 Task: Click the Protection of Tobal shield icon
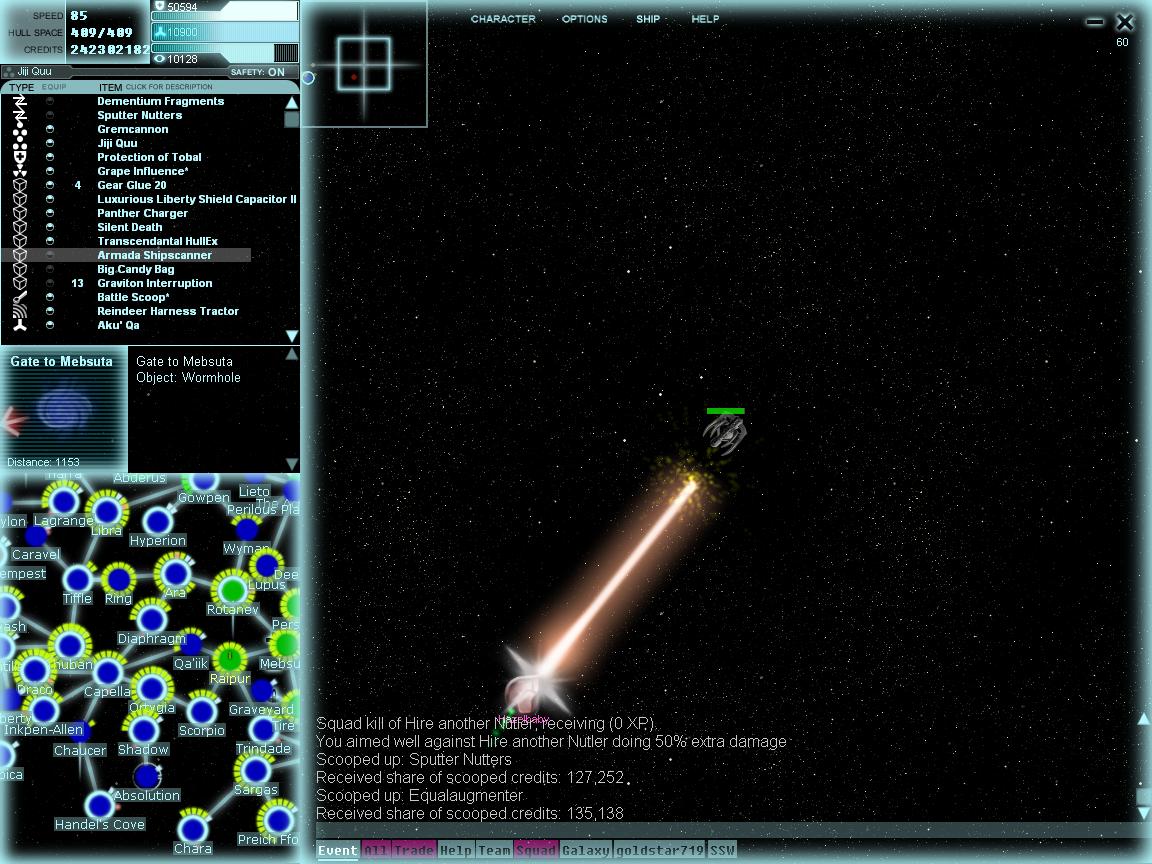[19, 157]
